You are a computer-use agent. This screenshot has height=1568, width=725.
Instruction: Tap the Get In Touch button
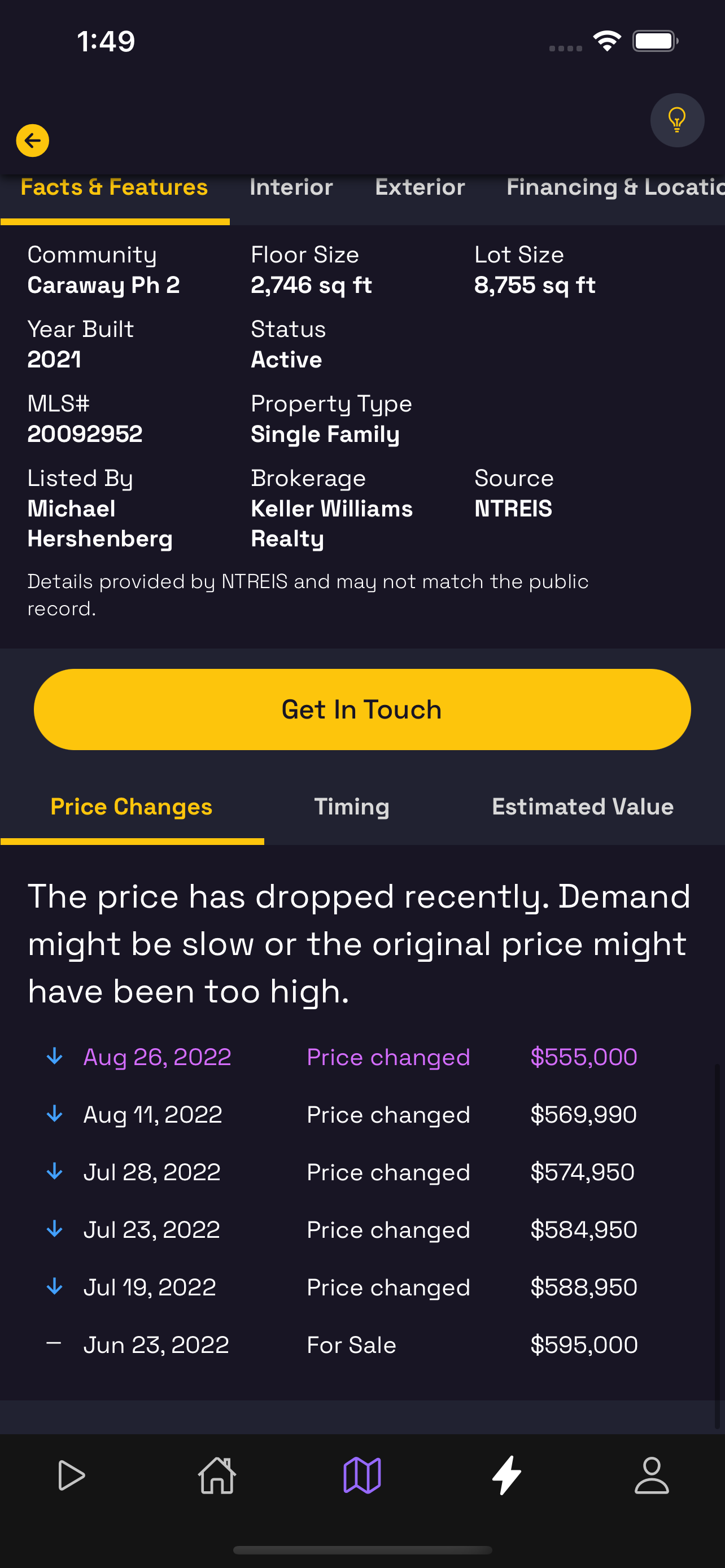click(362, 709)
